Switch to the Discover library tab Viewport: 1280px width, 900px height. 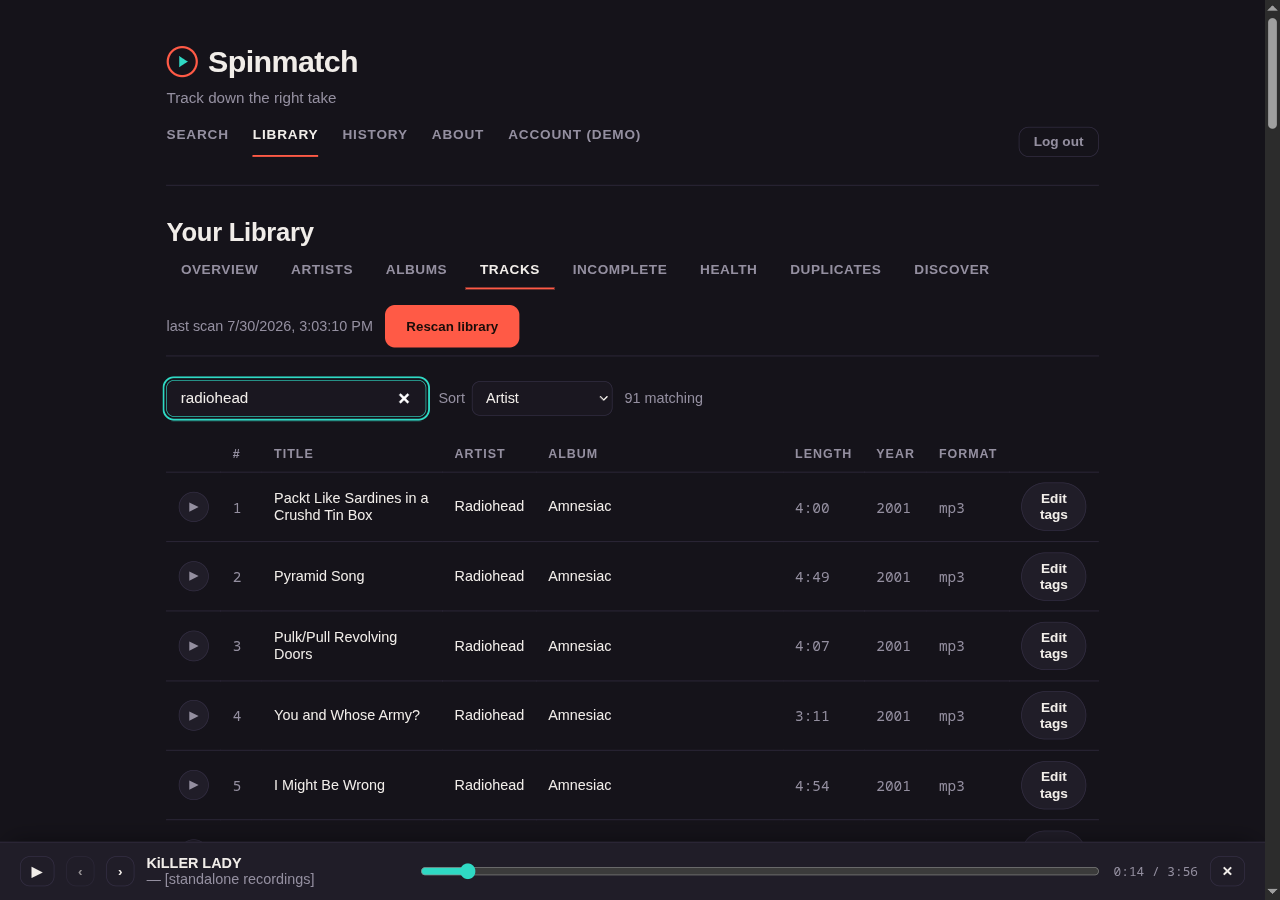[952, 270]
